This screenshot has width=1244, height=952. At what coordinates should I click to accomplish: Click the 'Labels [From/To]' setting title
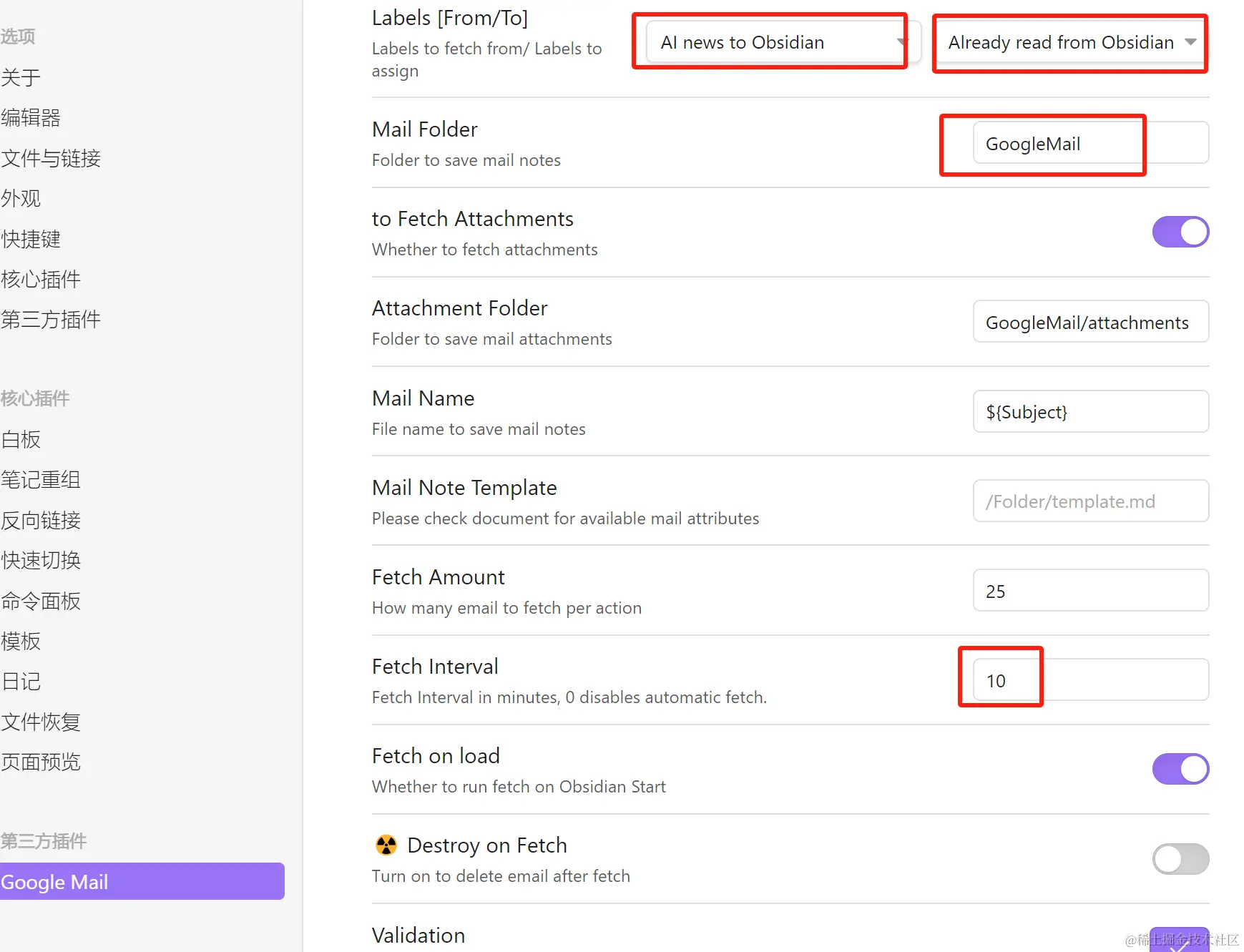[450, 18]
